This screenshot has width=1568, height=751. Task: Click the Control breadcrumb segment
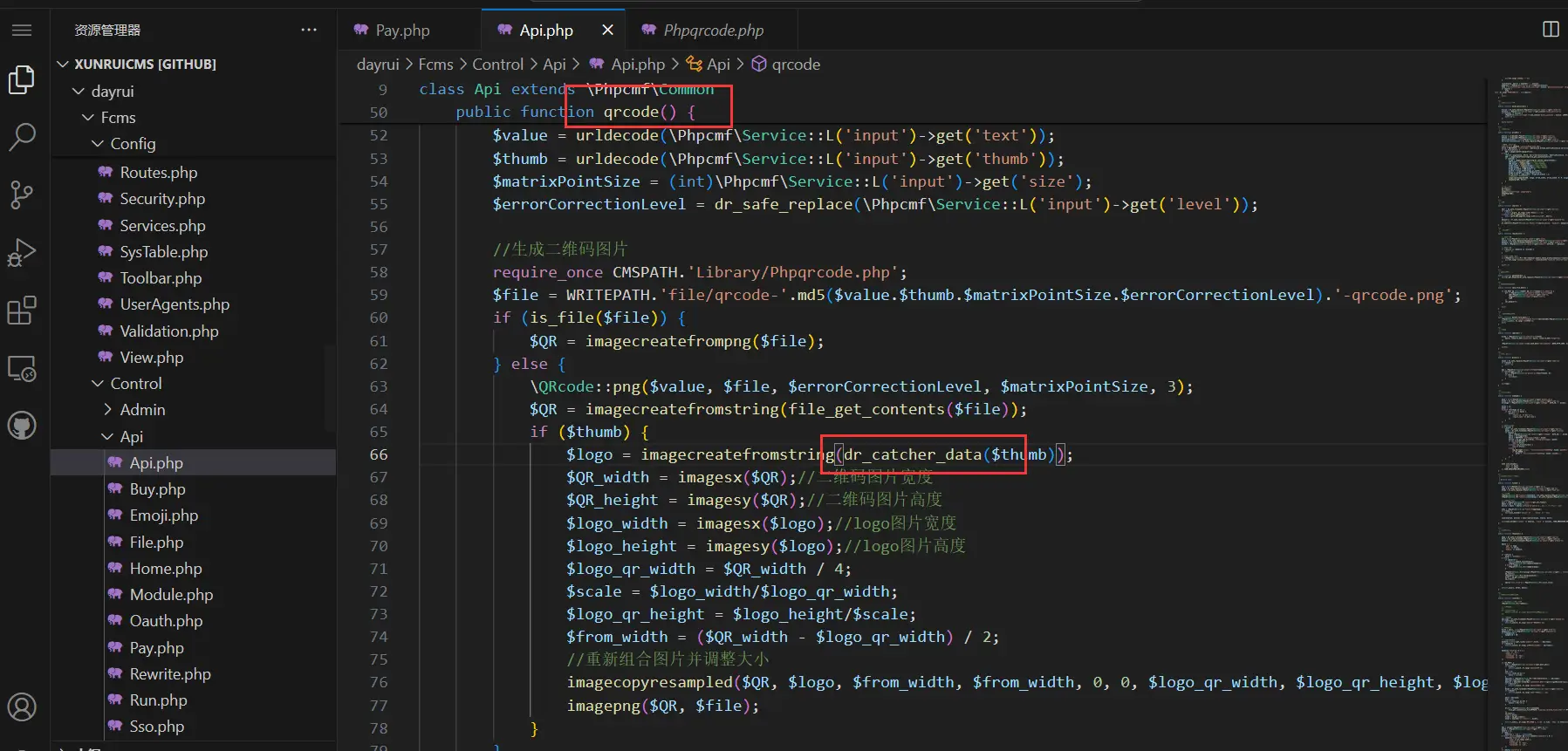497,64
